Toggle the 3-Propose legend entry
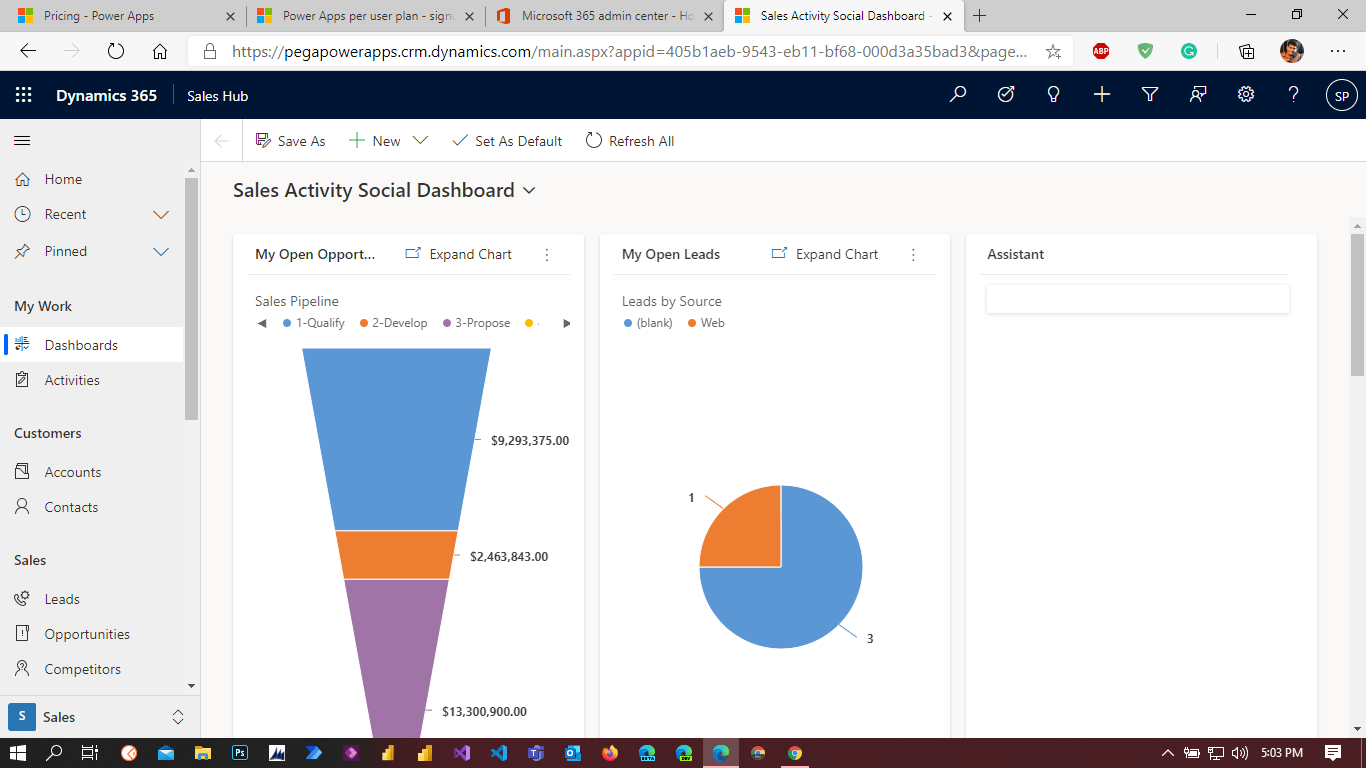The height and width of the screenshot is (768, 1366). 476,323
